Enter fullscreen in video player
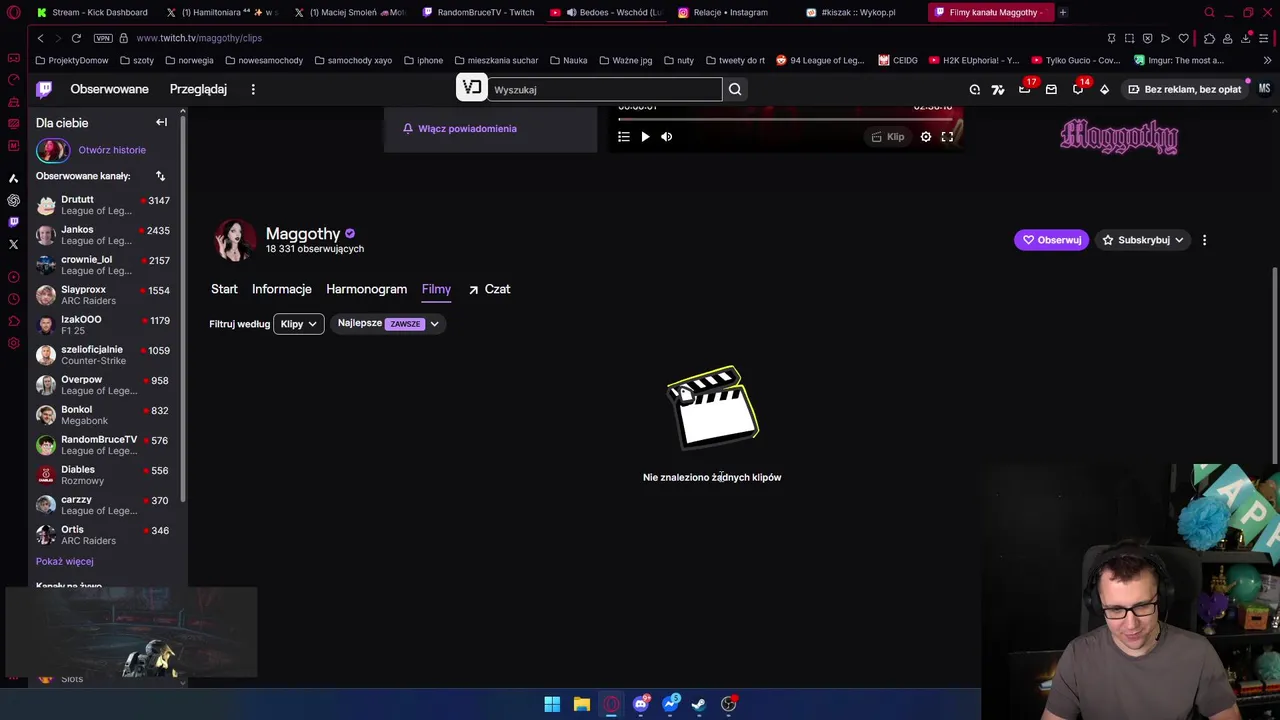This screenshot has width=1280, height=720. 947,137
